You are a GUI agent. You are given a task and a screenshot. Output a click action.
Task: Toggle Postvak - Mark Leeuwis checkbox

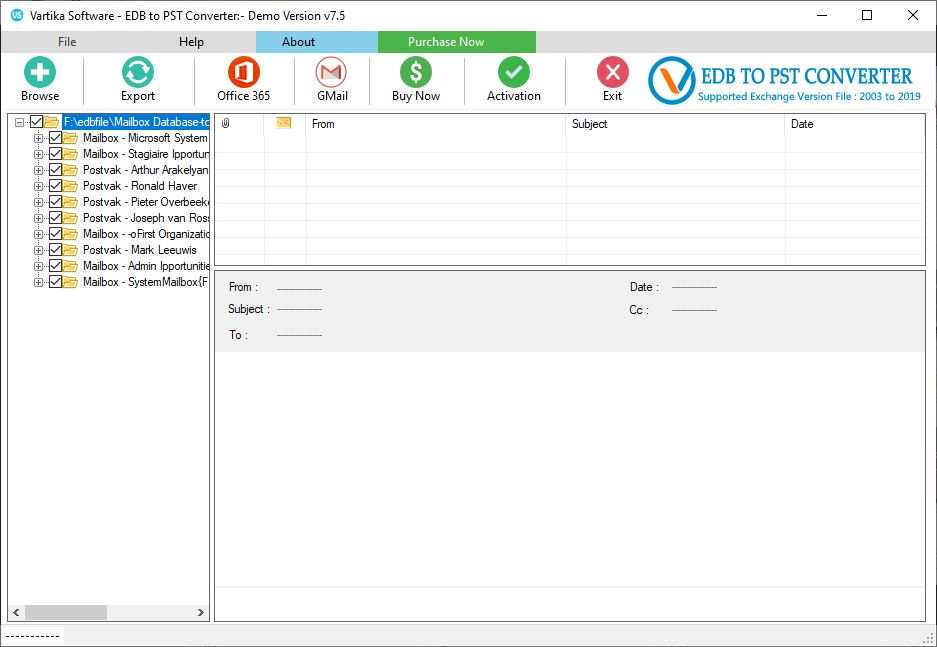click(56, 250)
